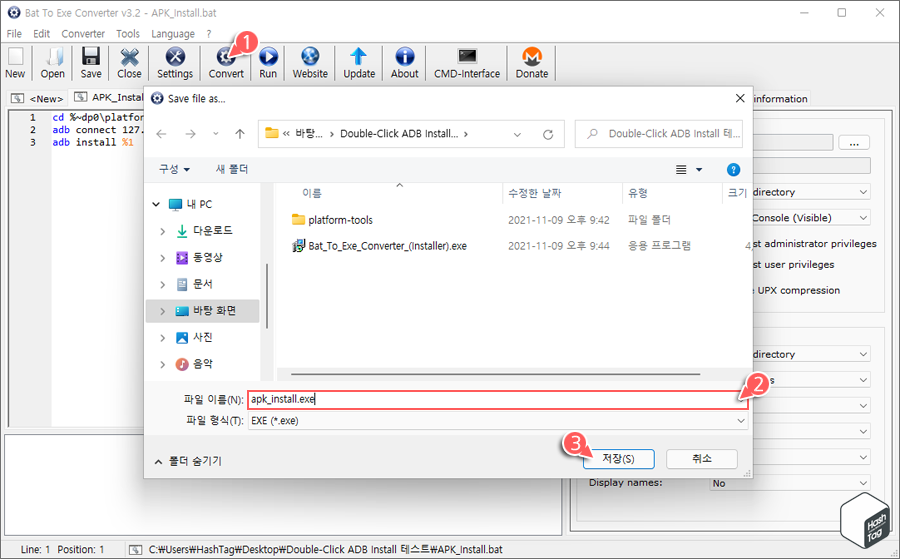Expand the 다운로드 folder node
Screen dimensions: 900x559
[162, 231]
